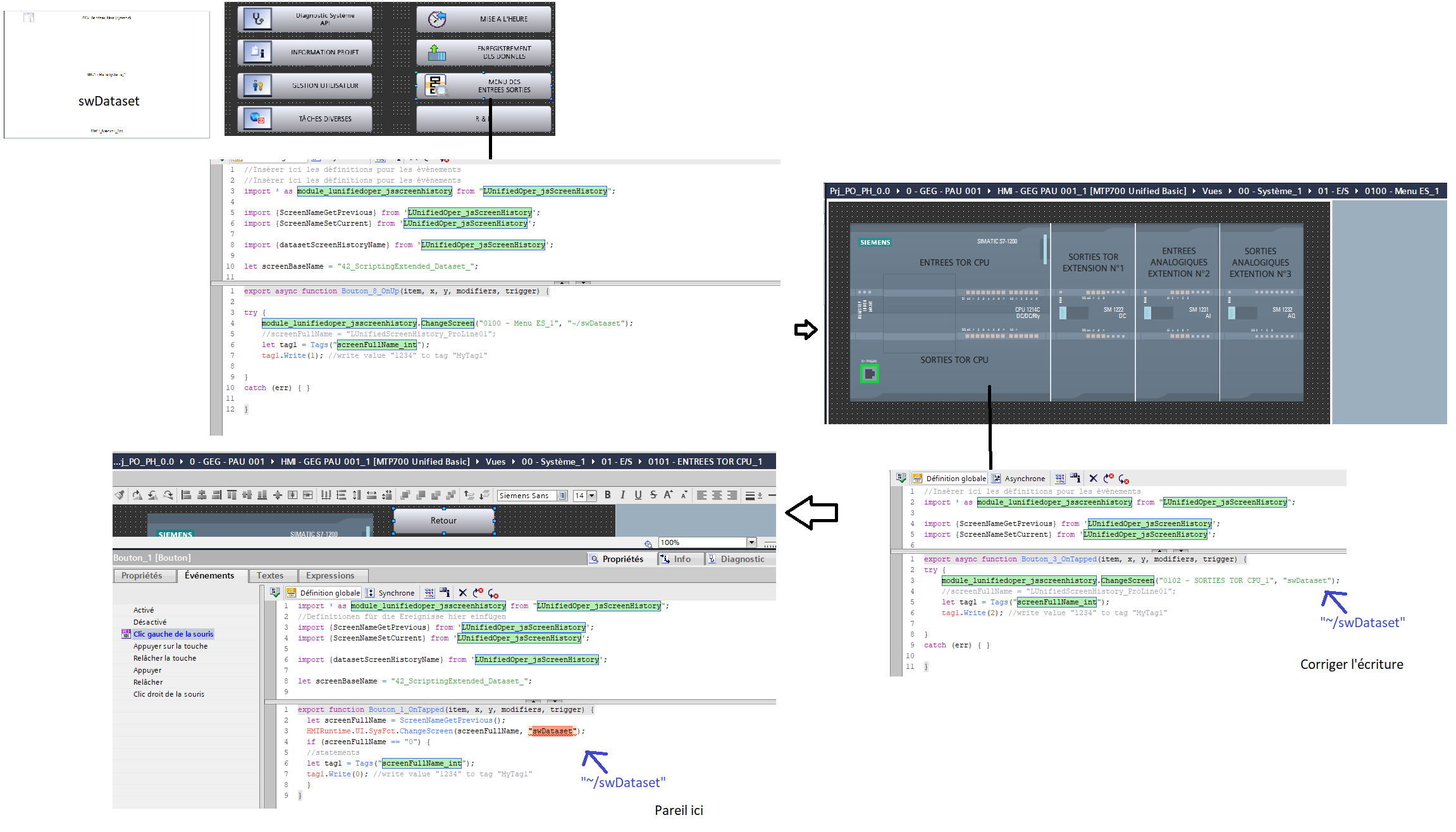
Task: Toggle the Asynchrone script mode
Action: (1018, 479)
